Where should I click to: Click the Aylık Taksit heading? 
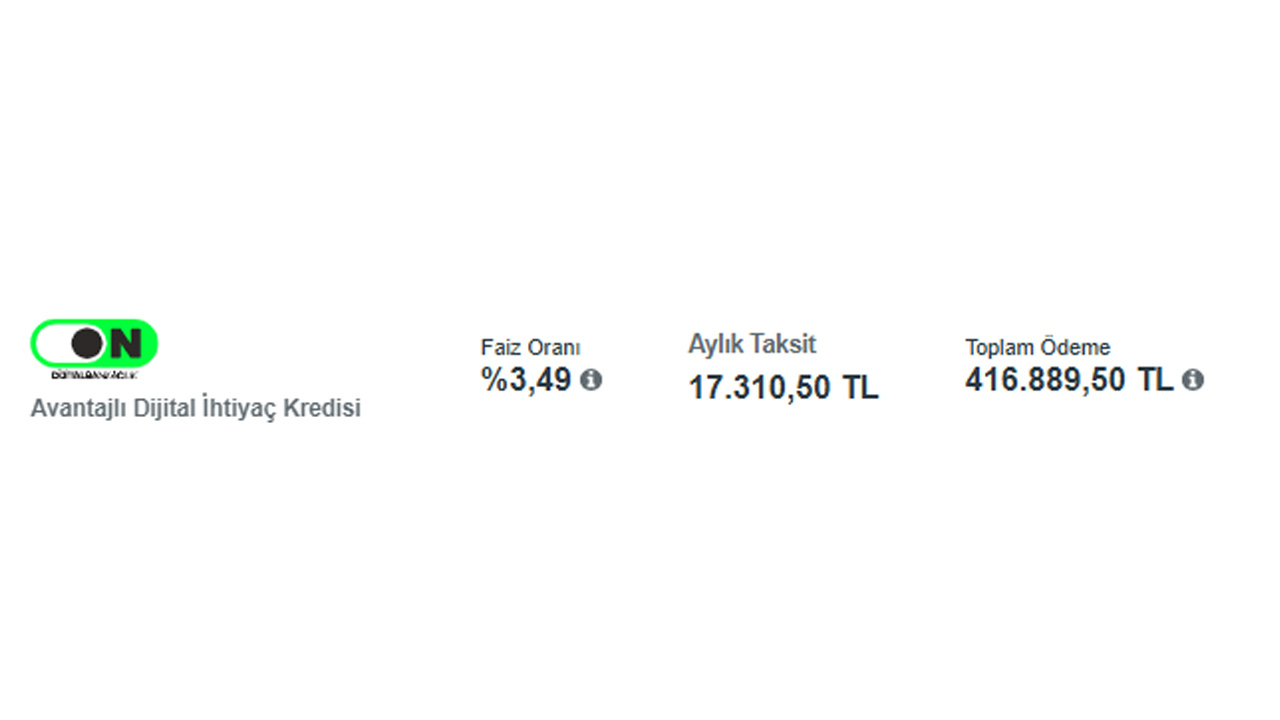pos(752,344)
